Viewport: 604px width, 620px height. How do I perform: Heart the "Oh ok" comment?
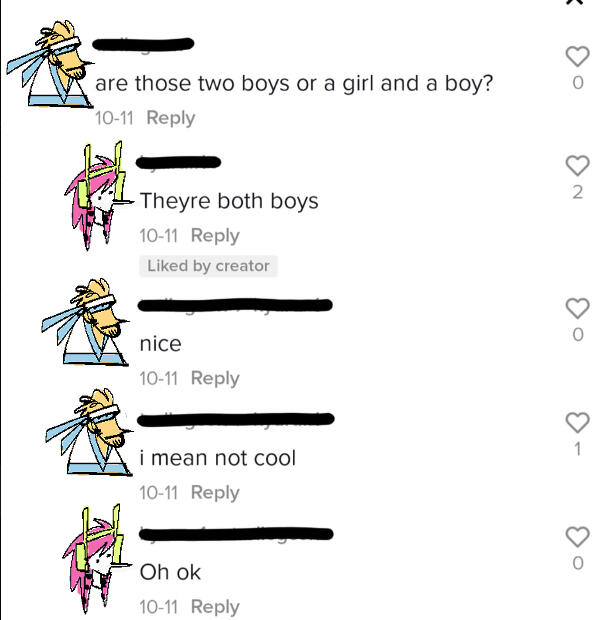(578, 537)
